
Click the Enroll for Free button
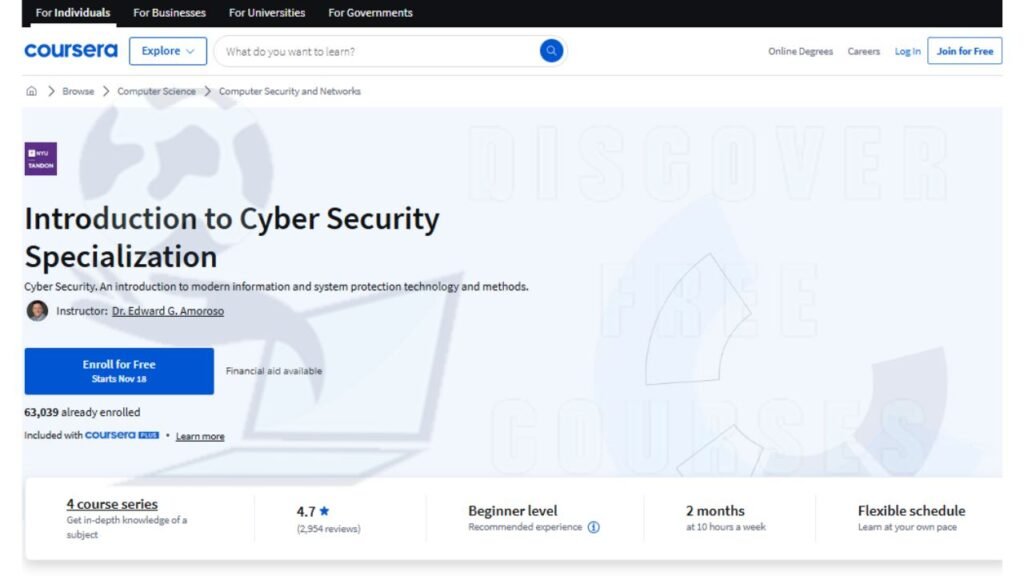tap(119, 371)
